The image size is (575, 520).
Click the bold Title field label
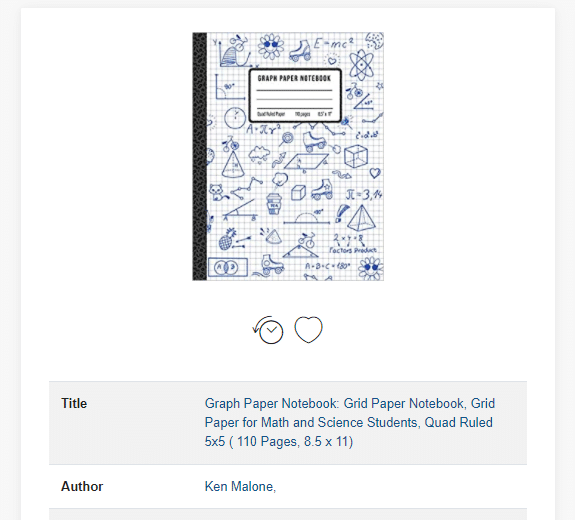pos(74,403)
